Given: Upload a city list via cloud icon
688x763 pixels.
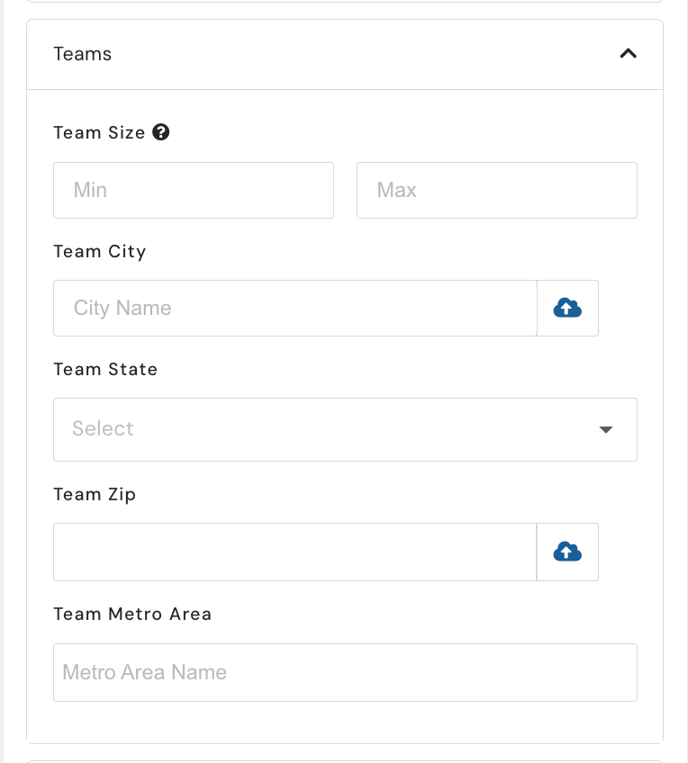Looking at the screenshot, I should (x=567, y=308).
